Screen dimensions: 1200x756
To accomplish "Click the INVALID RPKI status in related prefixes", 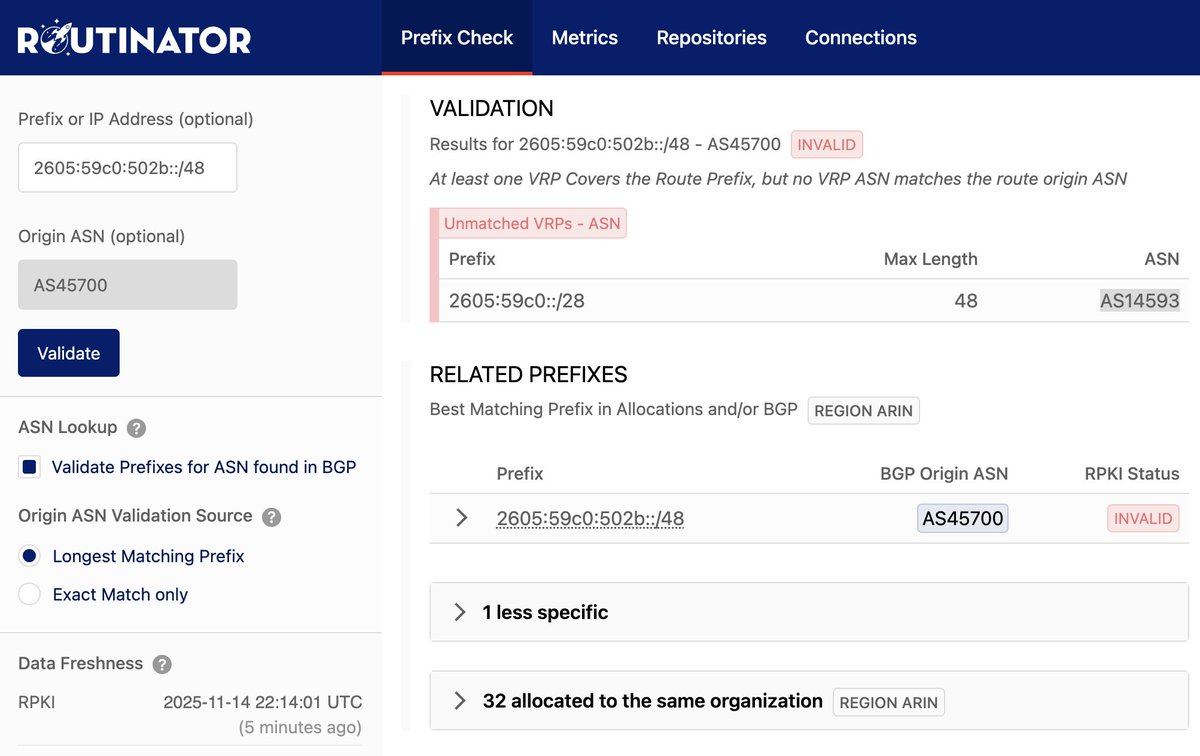I will click(x=1143, y=518).
